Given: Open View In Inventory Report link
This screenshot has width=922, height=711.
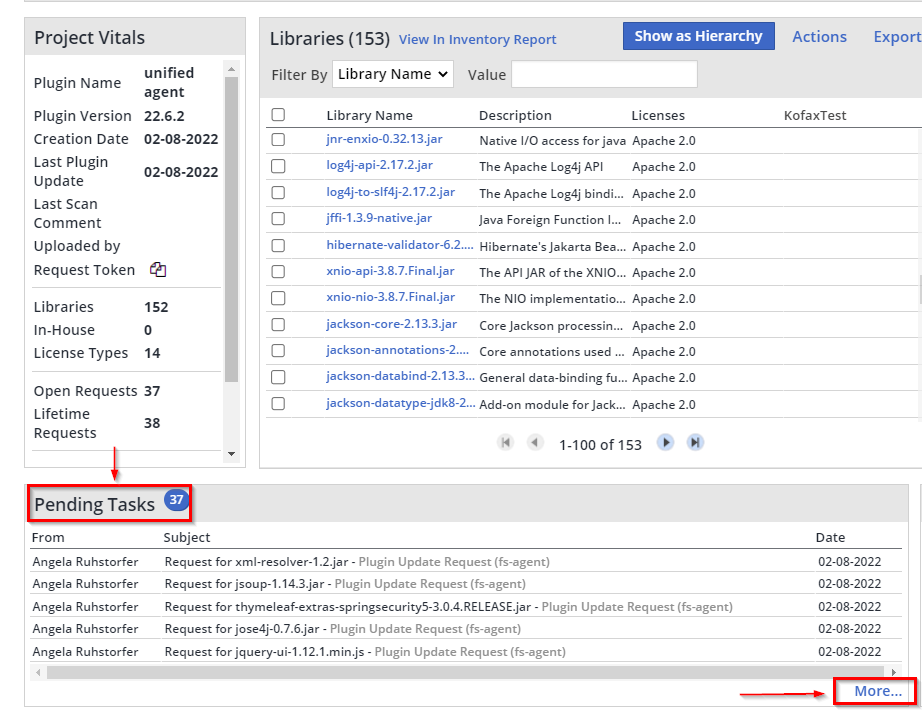Looking at the screenshot, I should (x=477, y=40).
